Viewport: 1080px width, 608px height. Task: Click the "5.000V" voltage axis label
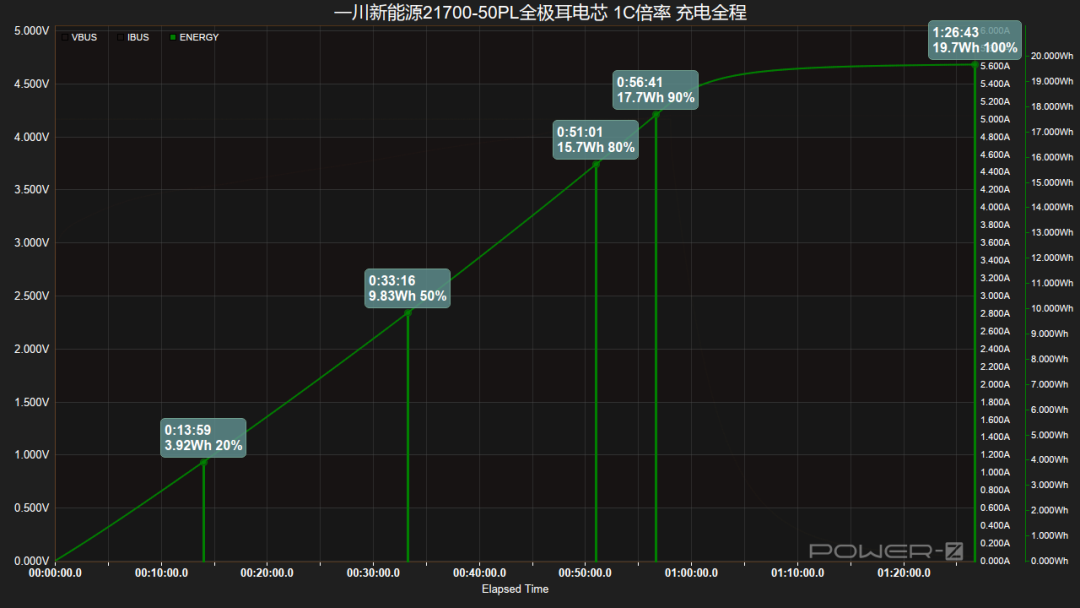32,31
